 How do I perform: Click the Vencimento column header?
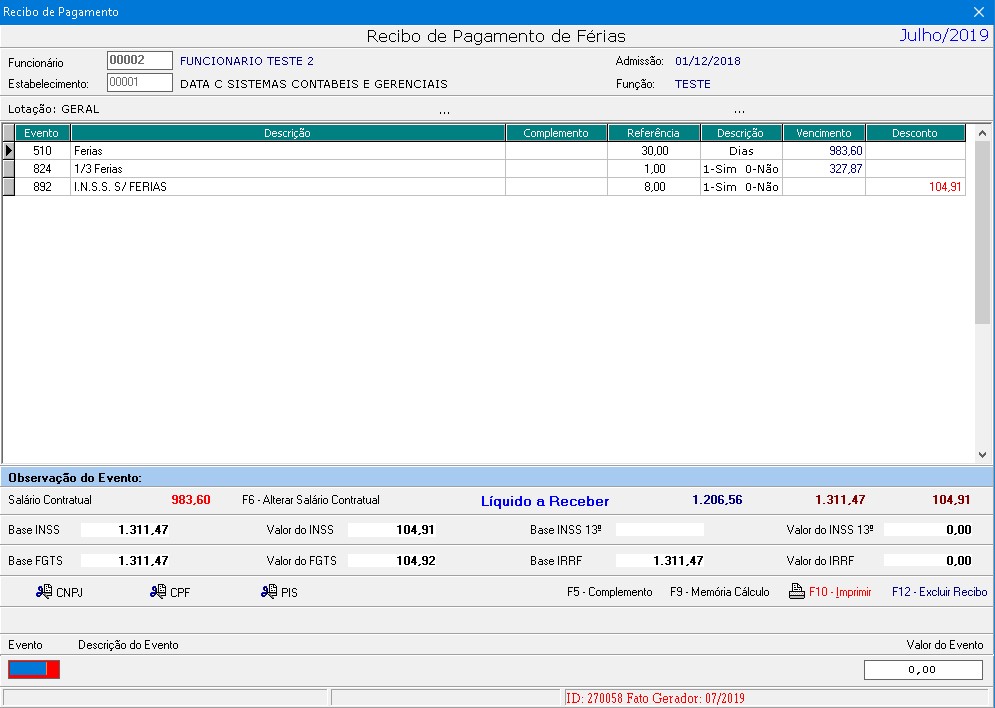(x=823, y=133)
